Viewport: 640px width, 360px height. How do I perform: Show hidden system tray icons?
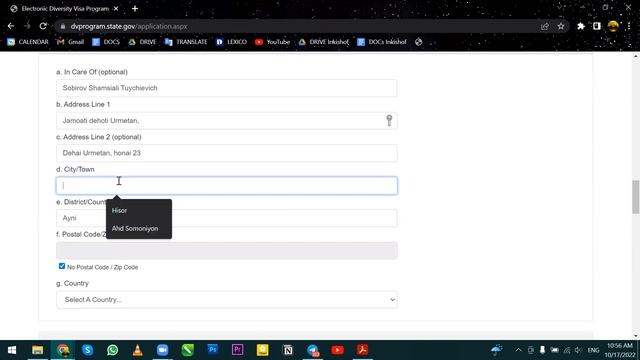click(518, 350)
